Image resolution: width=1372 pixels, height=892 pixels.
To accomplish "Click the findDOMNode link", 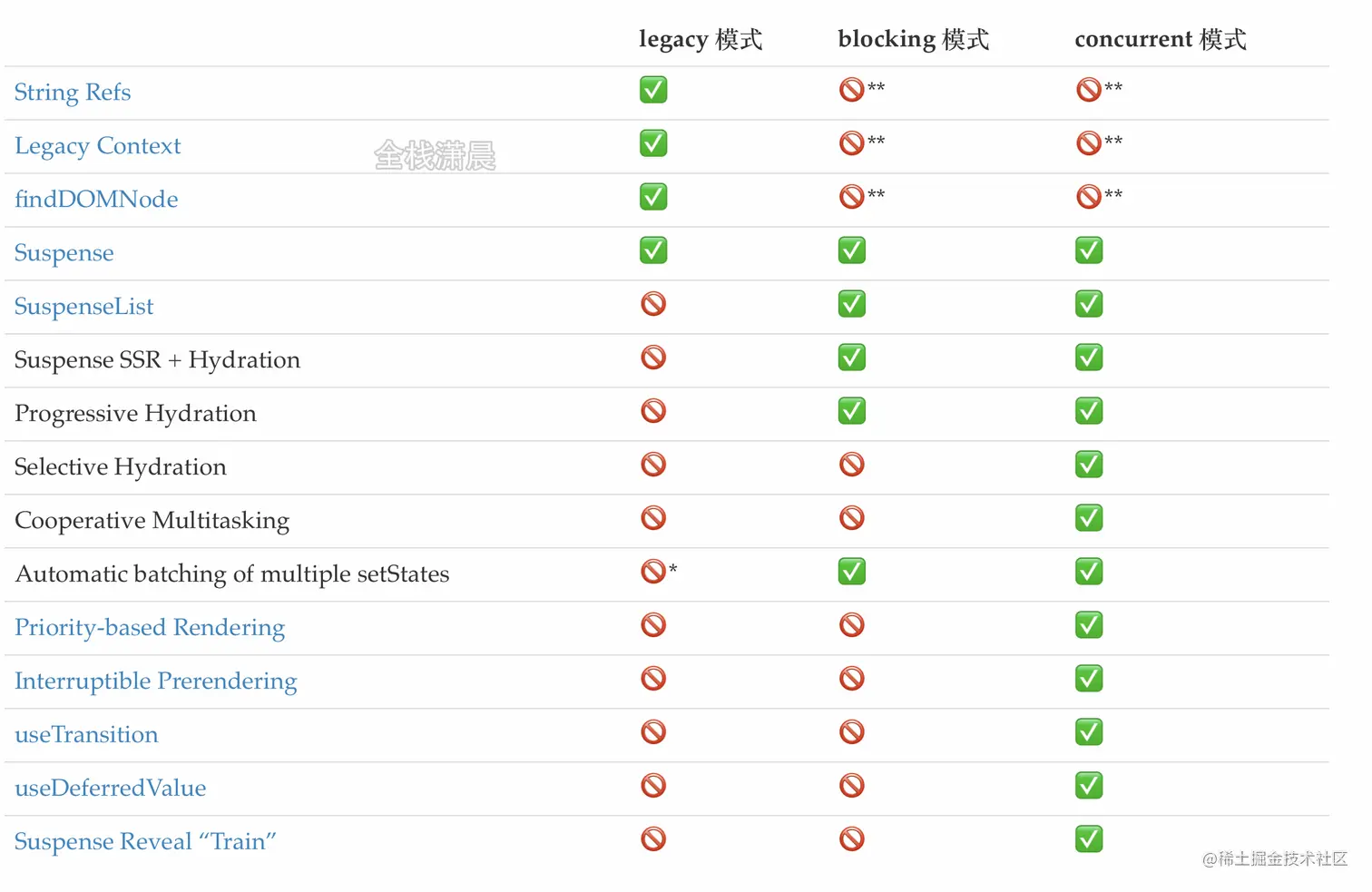I will [x=96, y=200].
